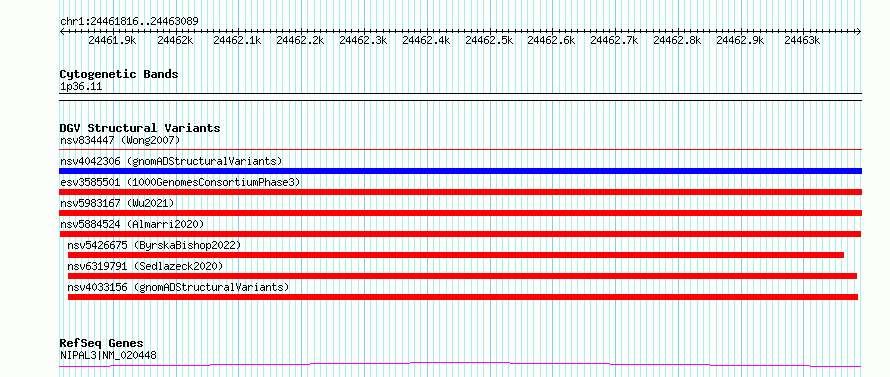Open variant nsv4042306 gnomAD label

[171, 161]
